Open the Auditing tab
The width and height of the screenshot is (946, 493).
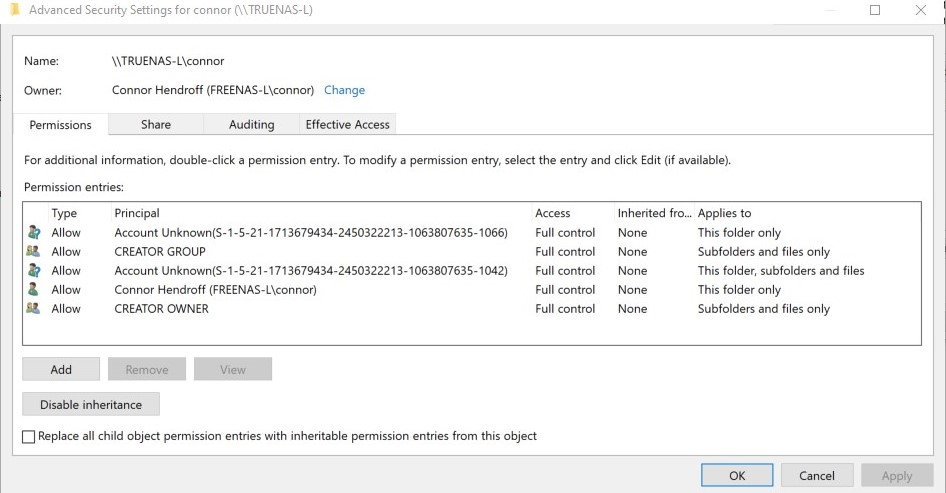click(251, 125)
